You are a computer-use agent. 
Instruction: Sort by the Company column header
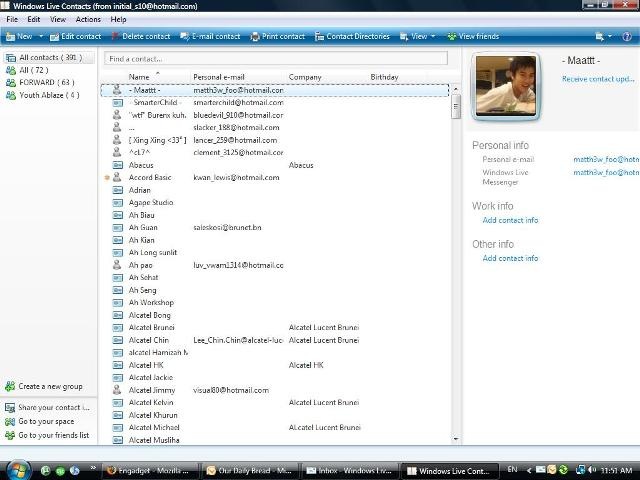[327, 77]
